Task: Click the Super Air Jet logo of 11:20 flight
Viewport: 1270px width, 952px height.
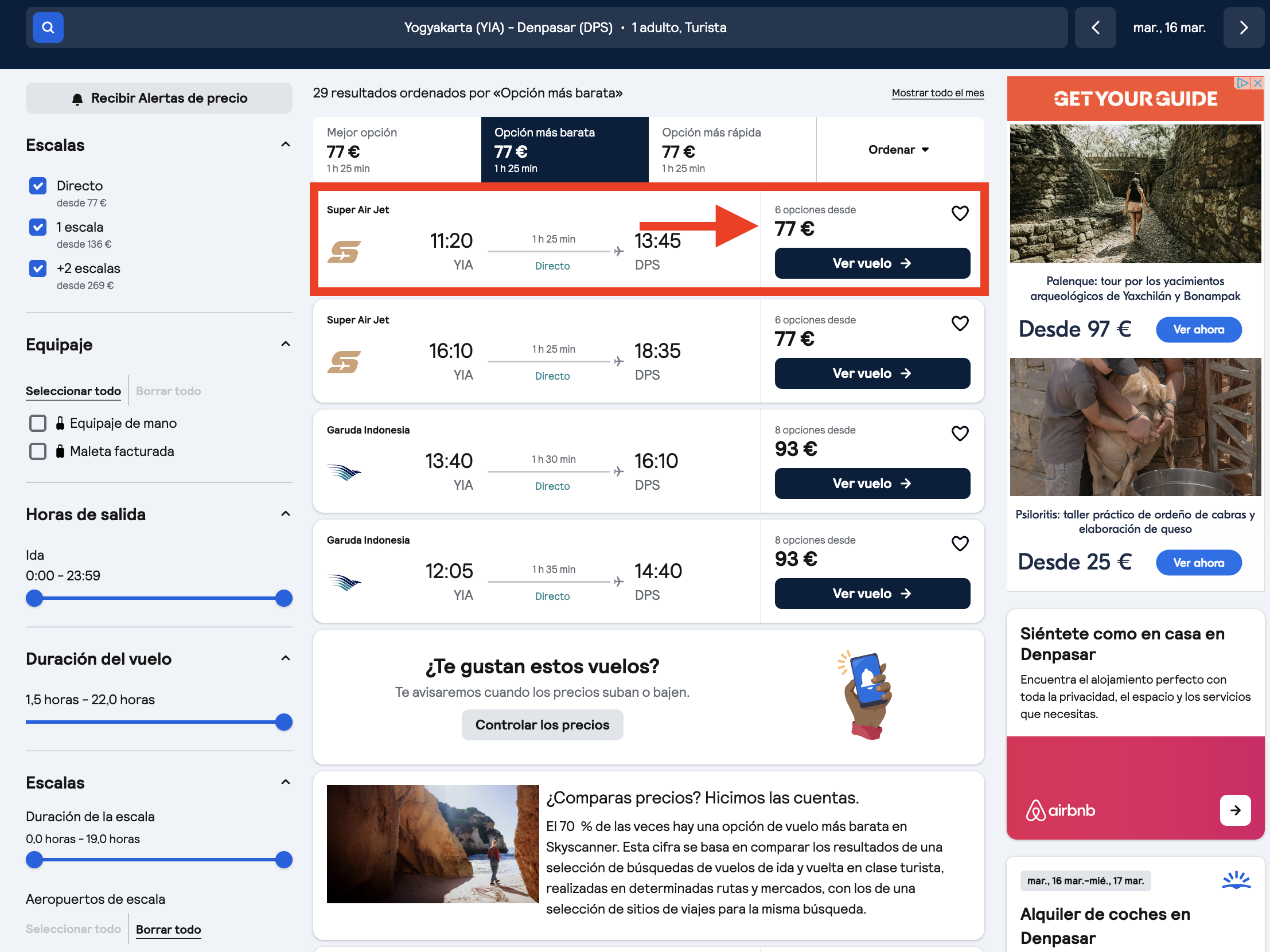Action: [x=344, y=252]
